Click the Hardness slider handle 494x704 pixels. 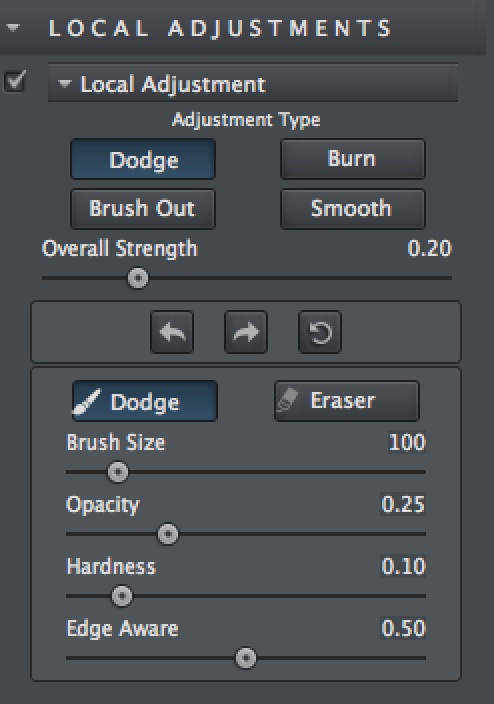pos(122,596)
